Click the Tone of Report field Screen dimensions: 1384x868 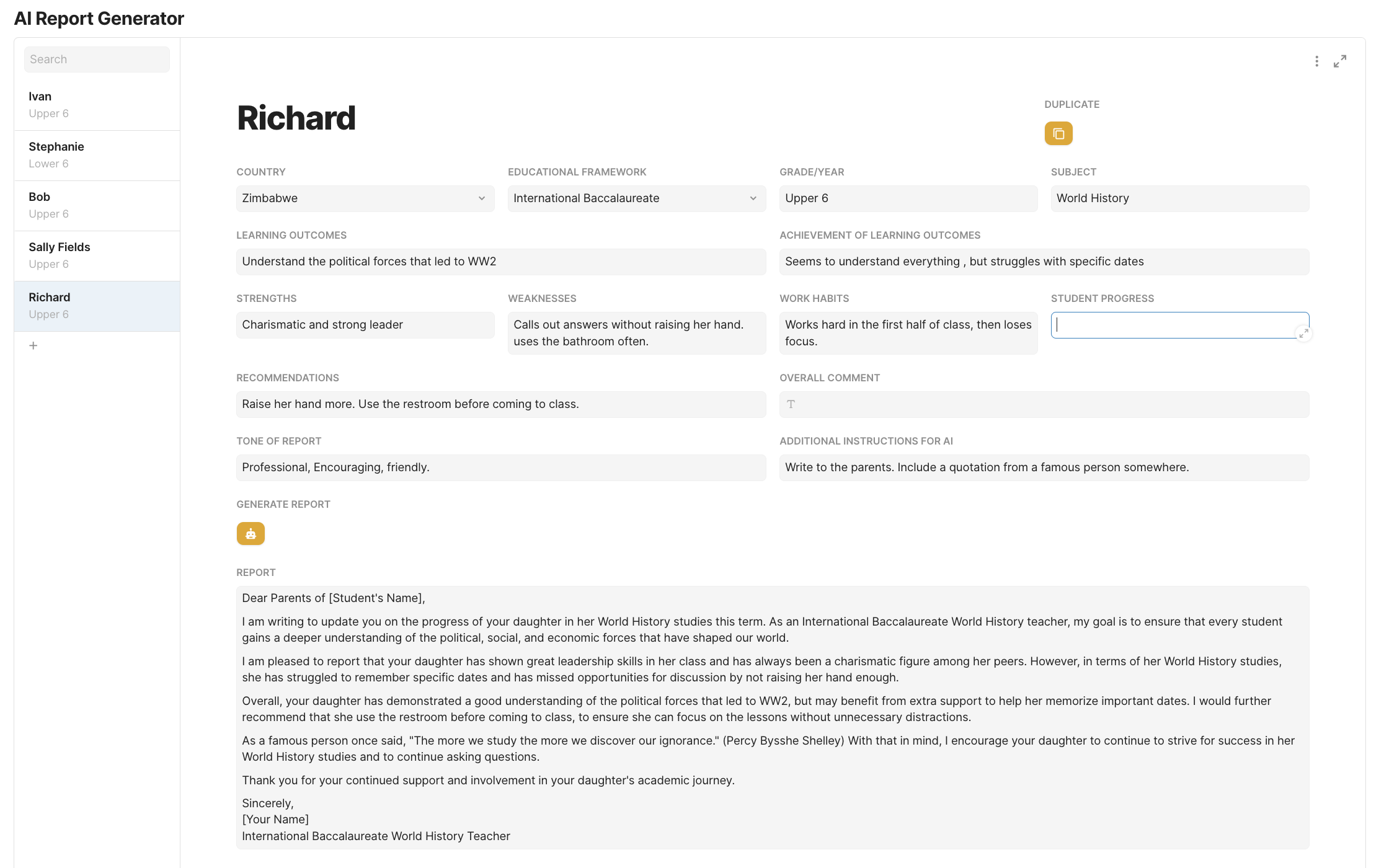(x=500, y=467)
